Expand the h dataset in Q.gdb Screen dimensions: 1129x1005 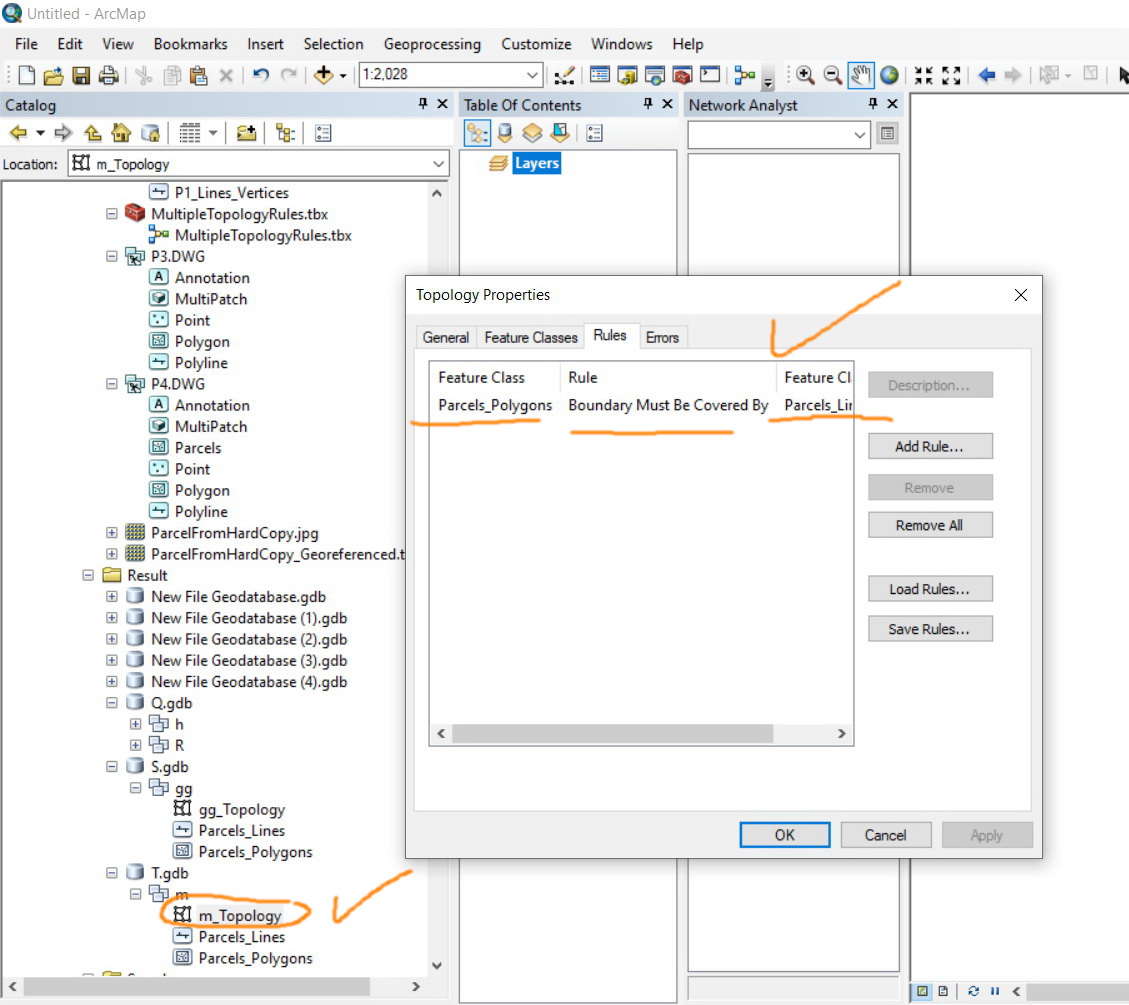[x=135, y=724]
